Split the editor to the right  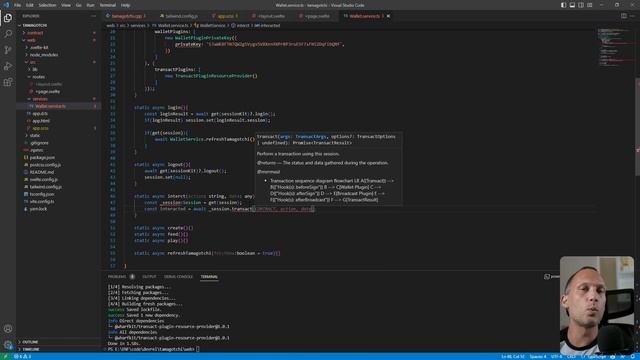point(624,16)
